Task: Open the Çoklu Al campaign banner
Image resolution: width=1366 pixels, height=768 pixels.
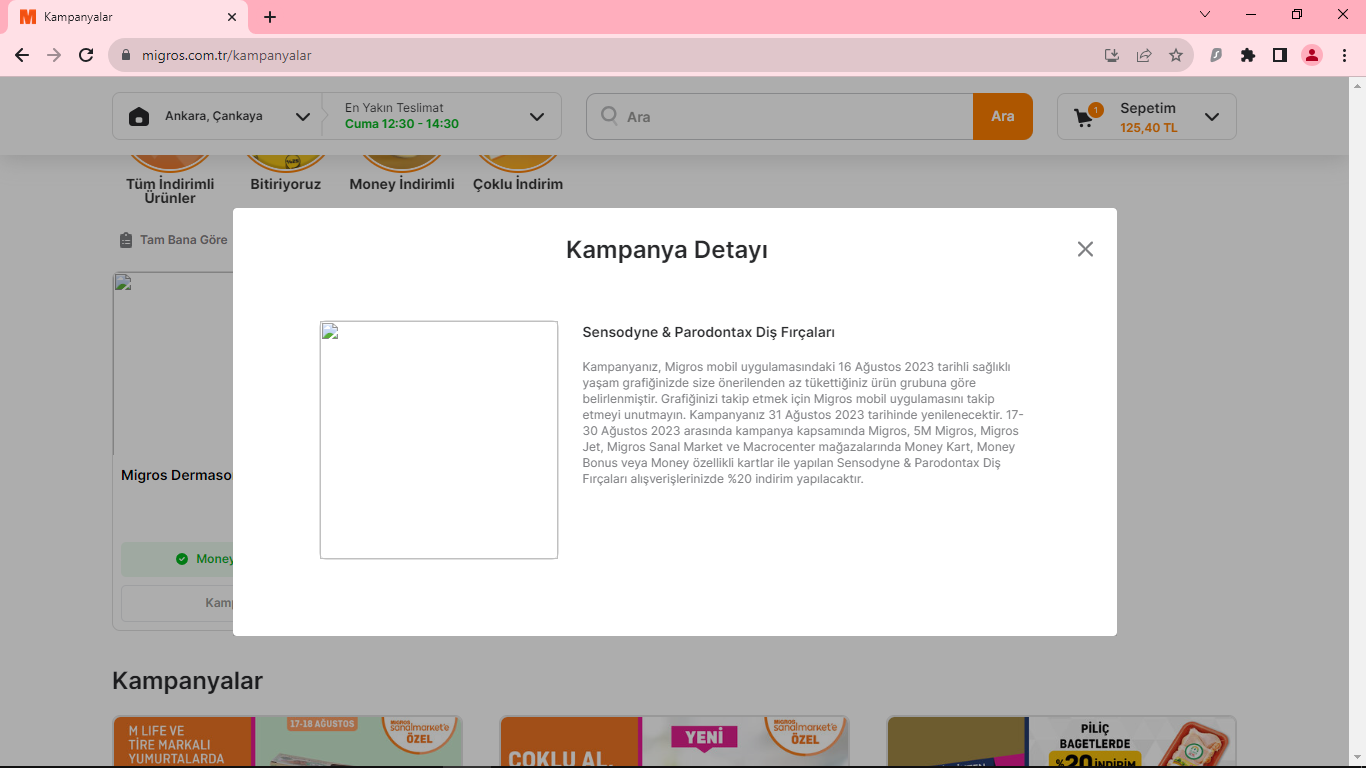Action: [x=674, y=741]
